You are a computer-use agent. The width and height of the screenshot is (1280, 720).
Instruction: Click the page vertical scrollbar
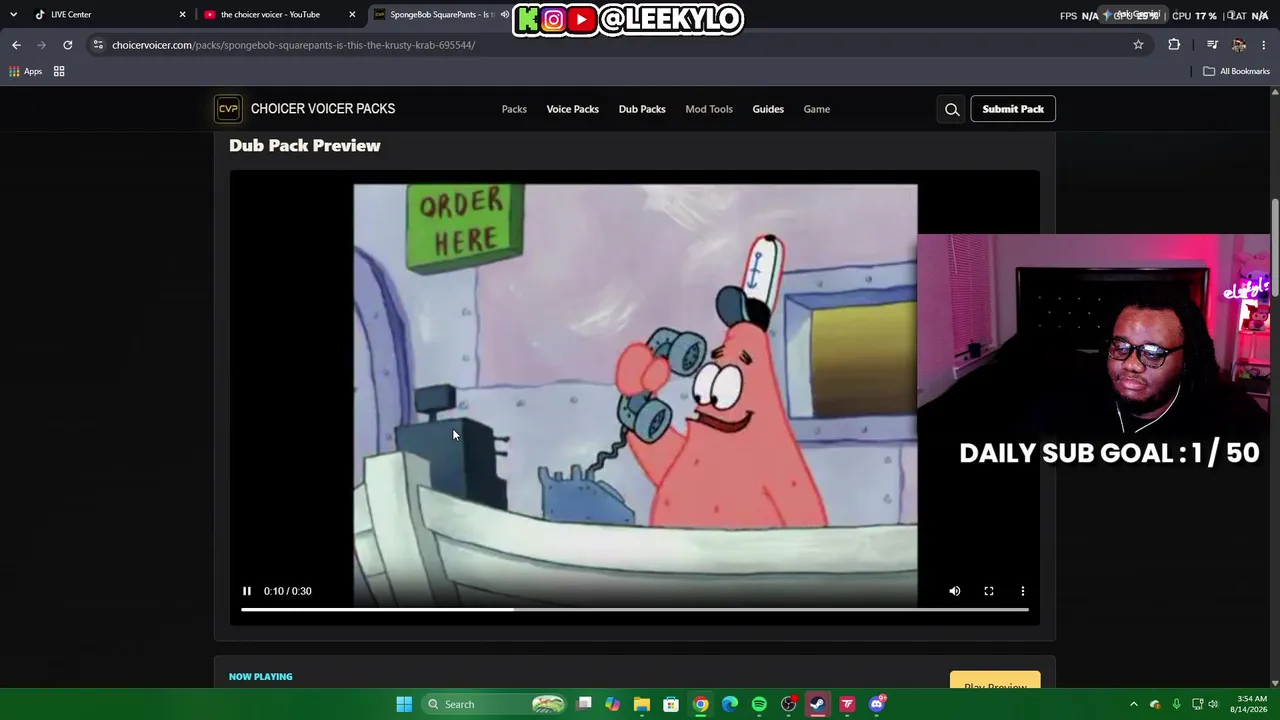[1274, 250]
